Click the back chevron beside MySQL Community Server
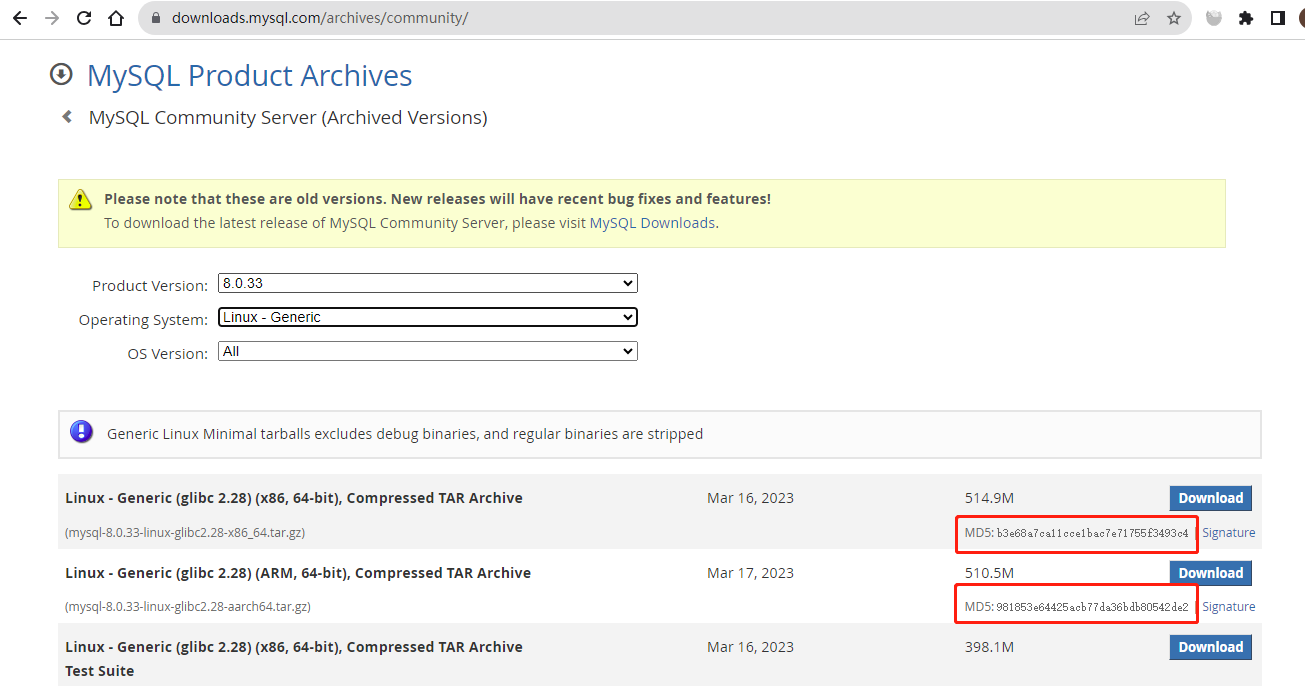Viewport: 1305px width, 686px height. click(x=67, y=117)
